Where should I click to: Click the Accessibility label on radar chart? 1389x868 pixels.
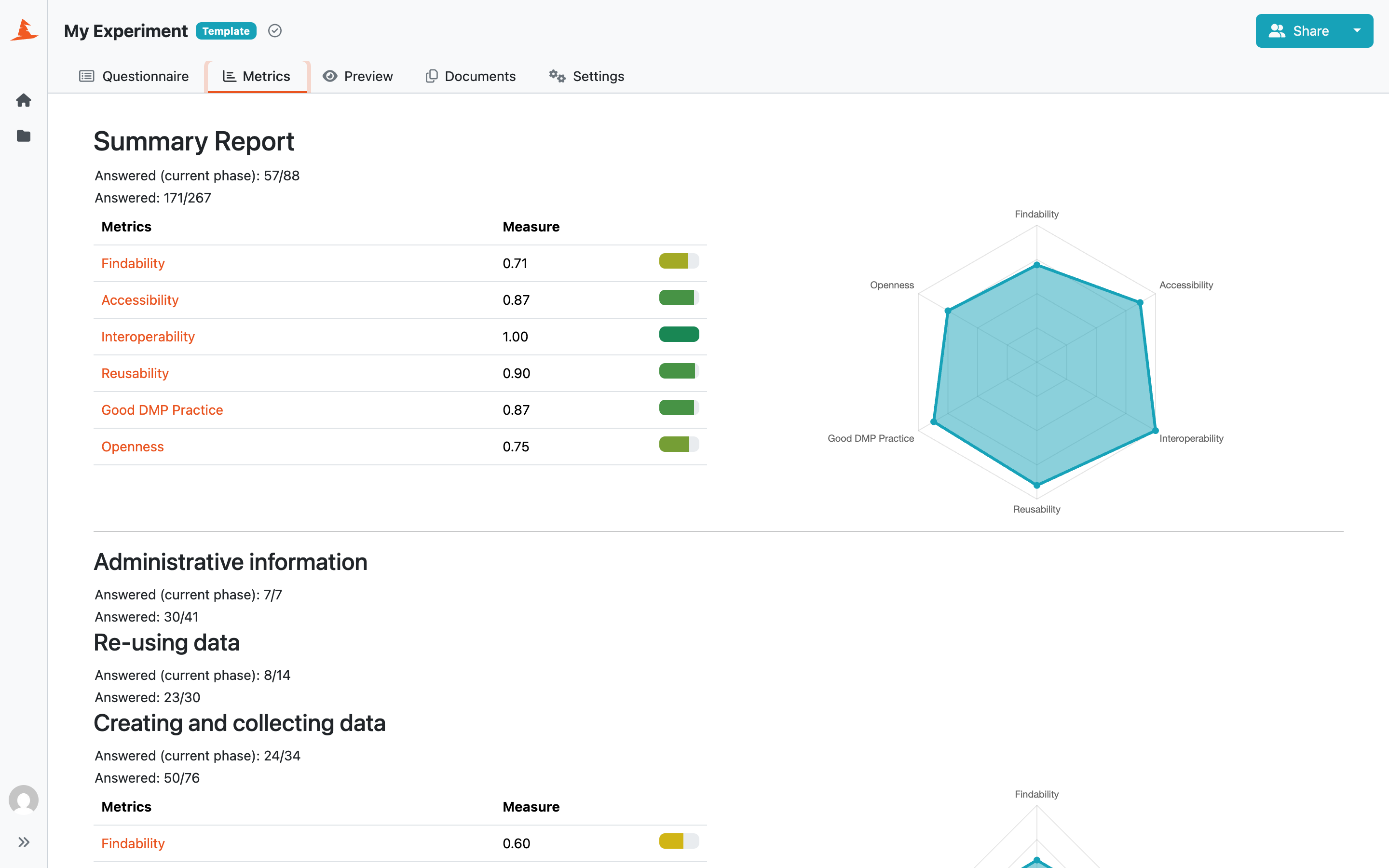point(1186,285)
